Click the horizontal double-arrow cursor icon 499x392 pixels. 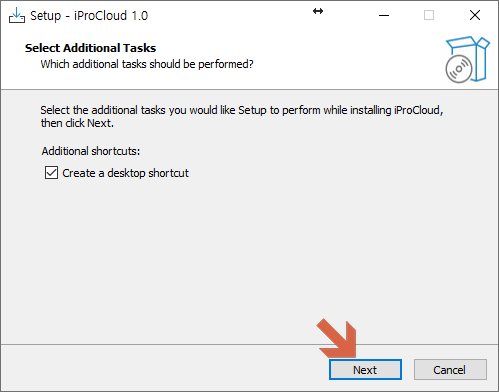(318, 11)
